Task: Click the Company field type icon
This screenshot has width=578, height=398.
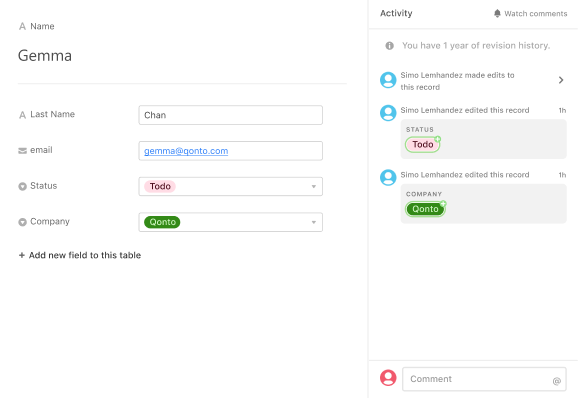Action: coord(22,222)
